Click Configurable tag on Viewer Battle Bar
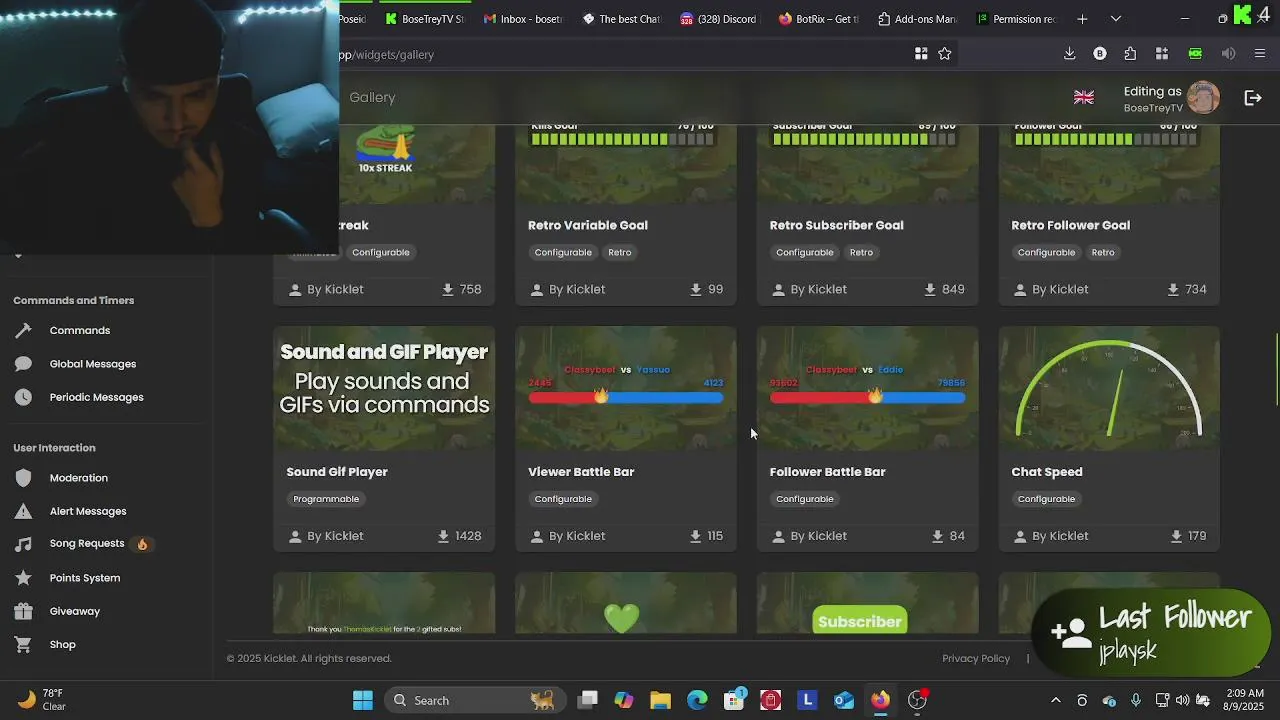This screenshot has width=1280, height=720. point(563,499)
